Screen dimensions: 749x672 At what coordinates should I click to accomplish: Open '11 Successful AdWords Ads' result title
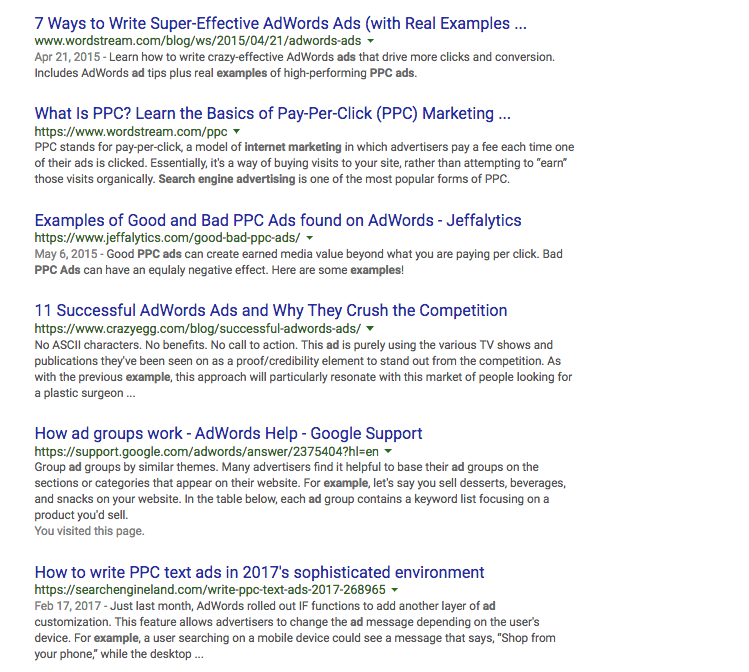pyautogui.click(x=271, y=310)
